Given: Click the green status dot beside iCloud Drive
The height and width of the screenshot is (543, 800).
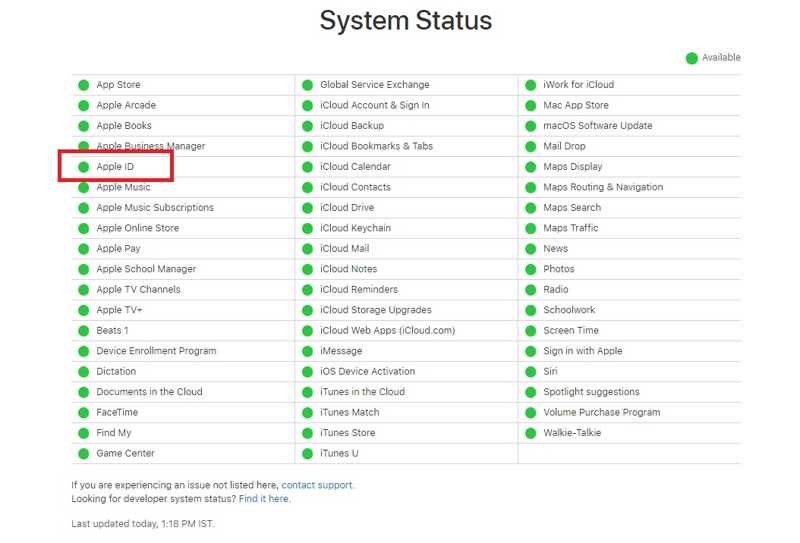Looking at the screenshot, I should tap(307, 208).
